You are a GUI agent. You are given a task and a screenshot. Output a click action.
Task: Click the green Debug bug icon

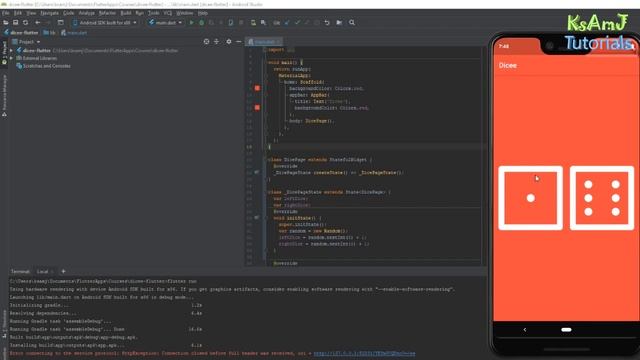pos(202,23)
